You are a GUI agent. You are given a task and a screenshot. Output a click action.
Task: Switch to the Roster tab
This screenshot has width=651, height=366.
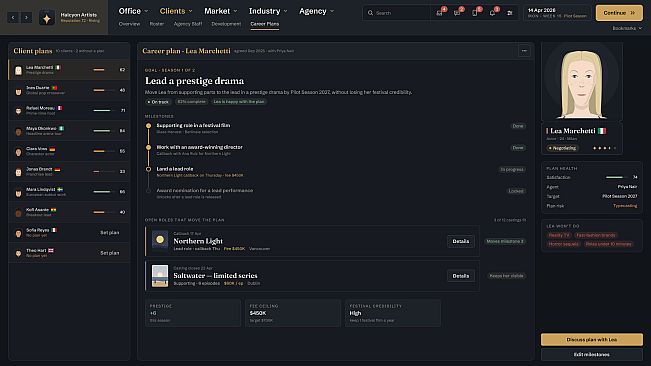(157, 24)
